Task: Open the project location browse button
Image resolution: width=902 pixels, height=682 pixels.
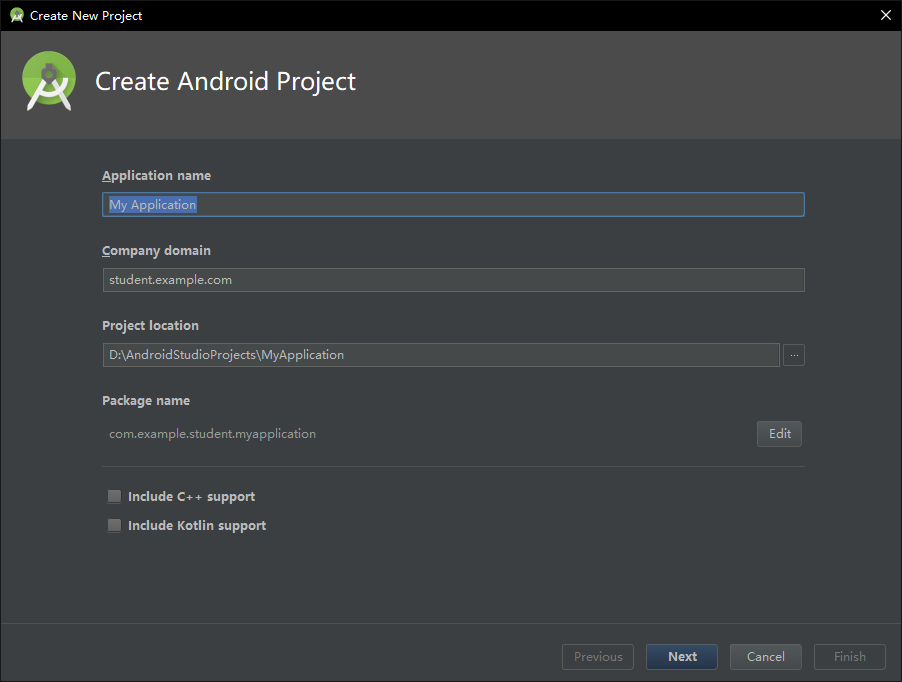Action: 794,355
